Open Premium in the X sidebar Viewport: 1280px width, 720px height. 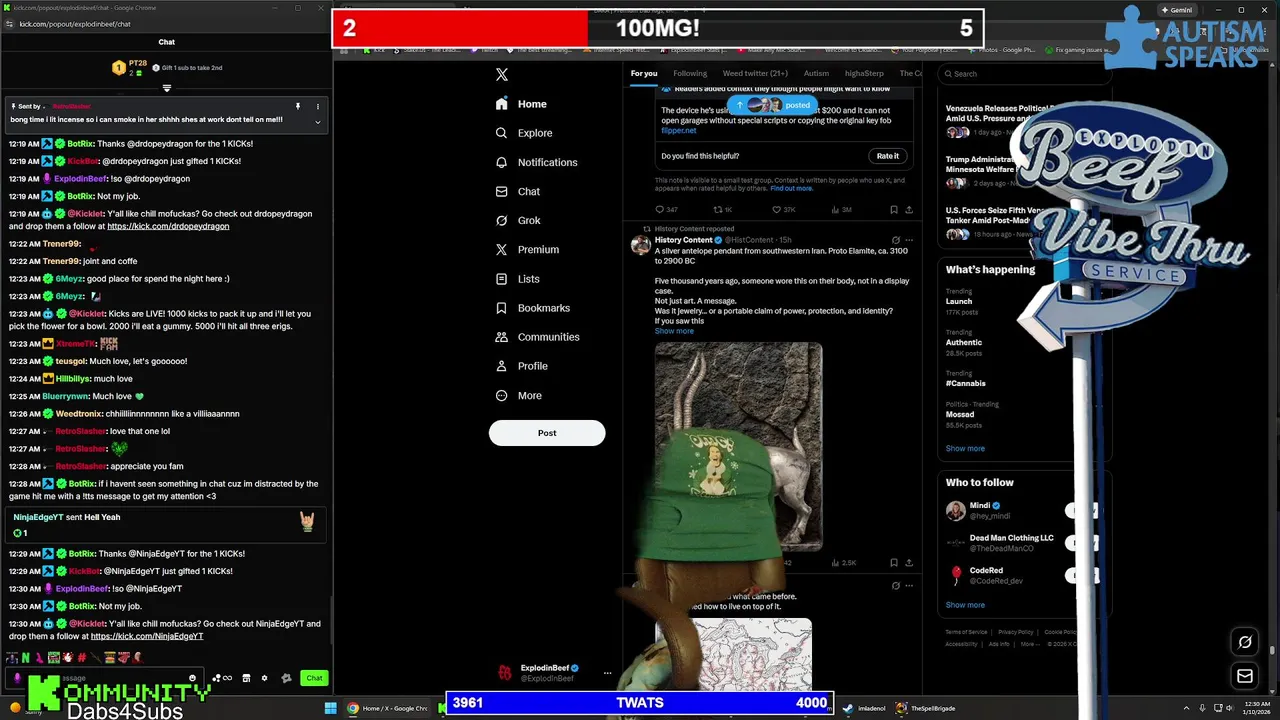tap(527, 249)
